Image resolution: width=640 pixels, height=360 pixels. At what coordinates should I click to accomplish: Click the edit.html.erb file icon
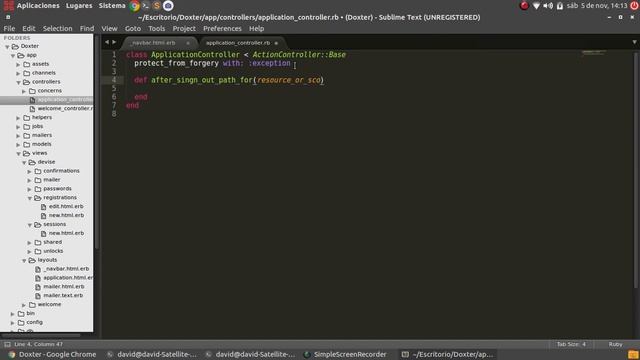click(44, 207)
